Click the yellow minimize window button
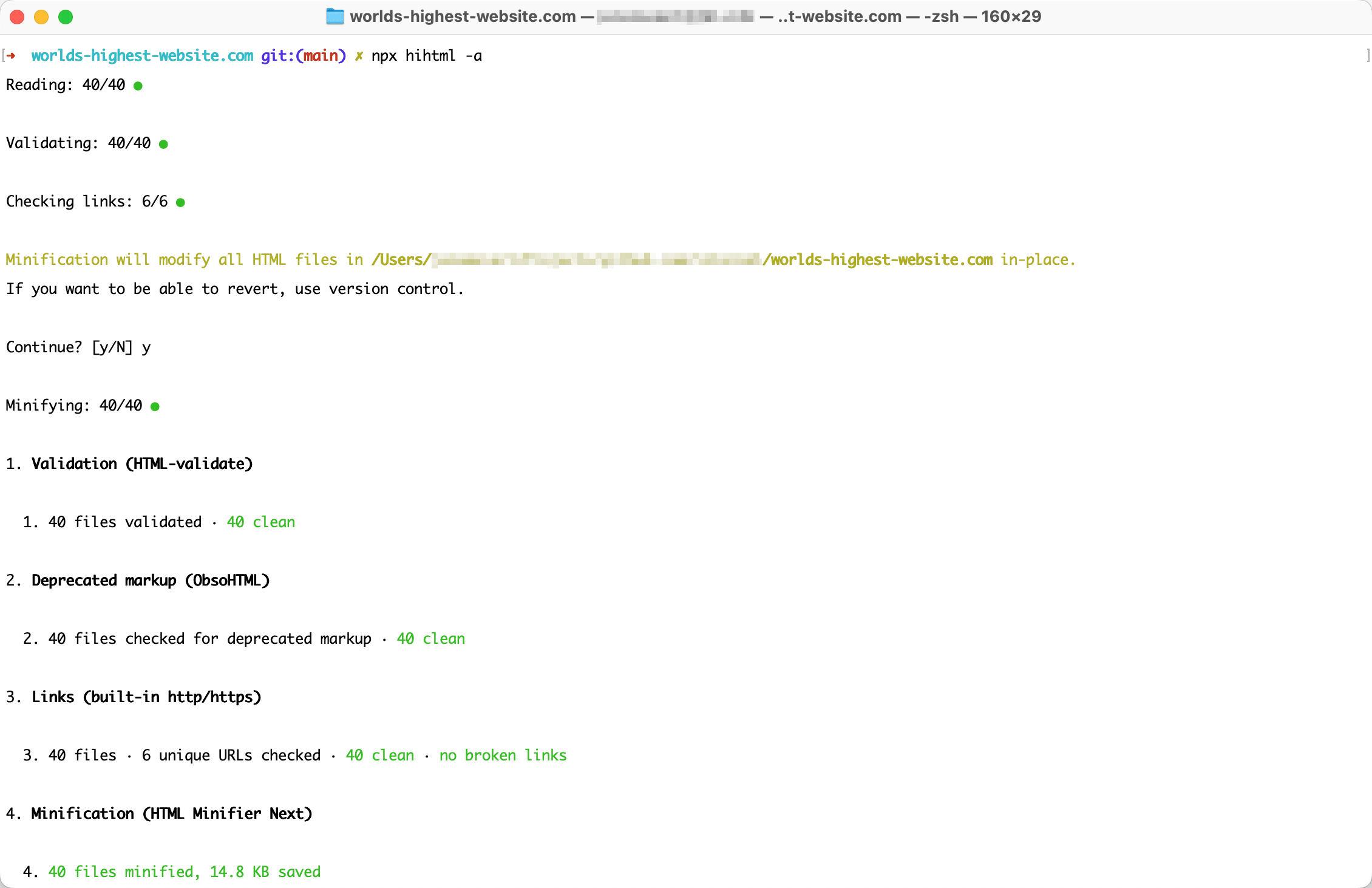 coord(41,17)
